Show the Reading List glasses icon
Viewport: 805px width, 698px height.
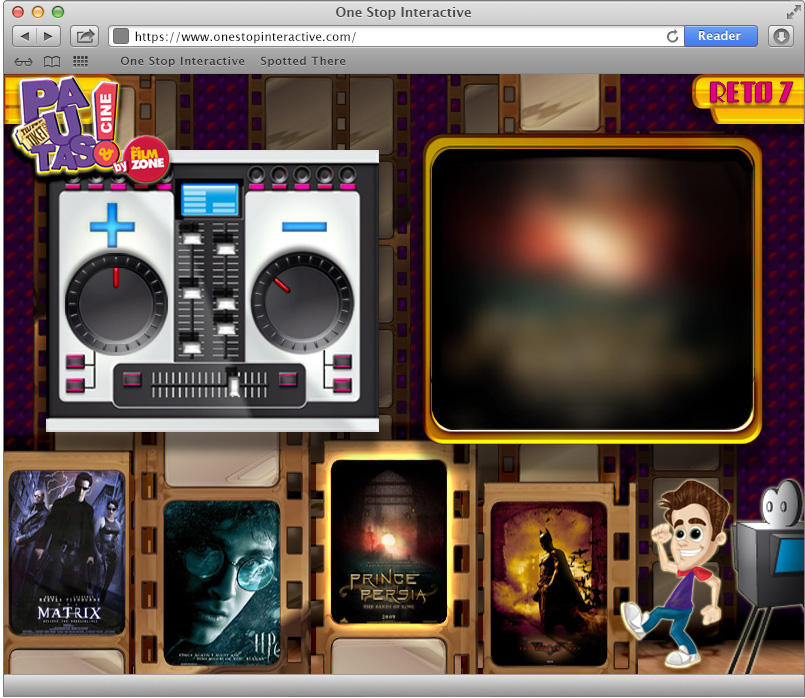pos(23,62)
